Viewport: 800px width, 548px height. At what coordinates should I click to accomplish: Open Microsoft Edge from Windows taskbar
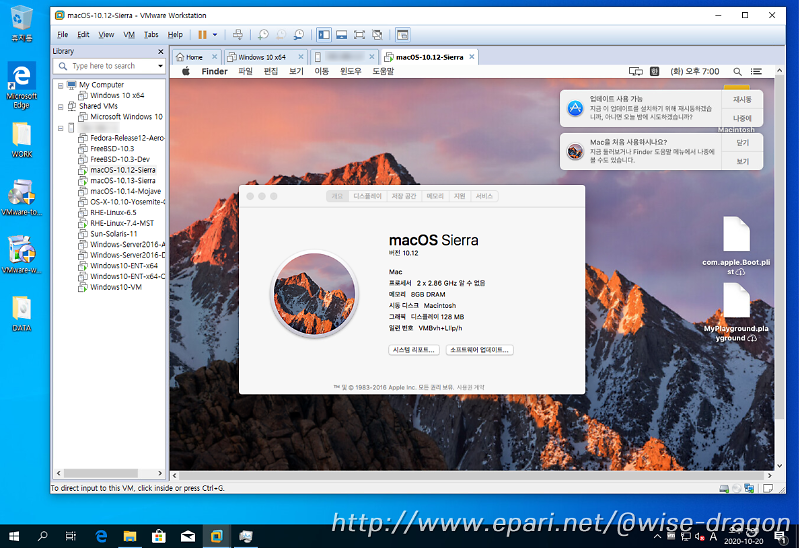click(x=102, y=536)
